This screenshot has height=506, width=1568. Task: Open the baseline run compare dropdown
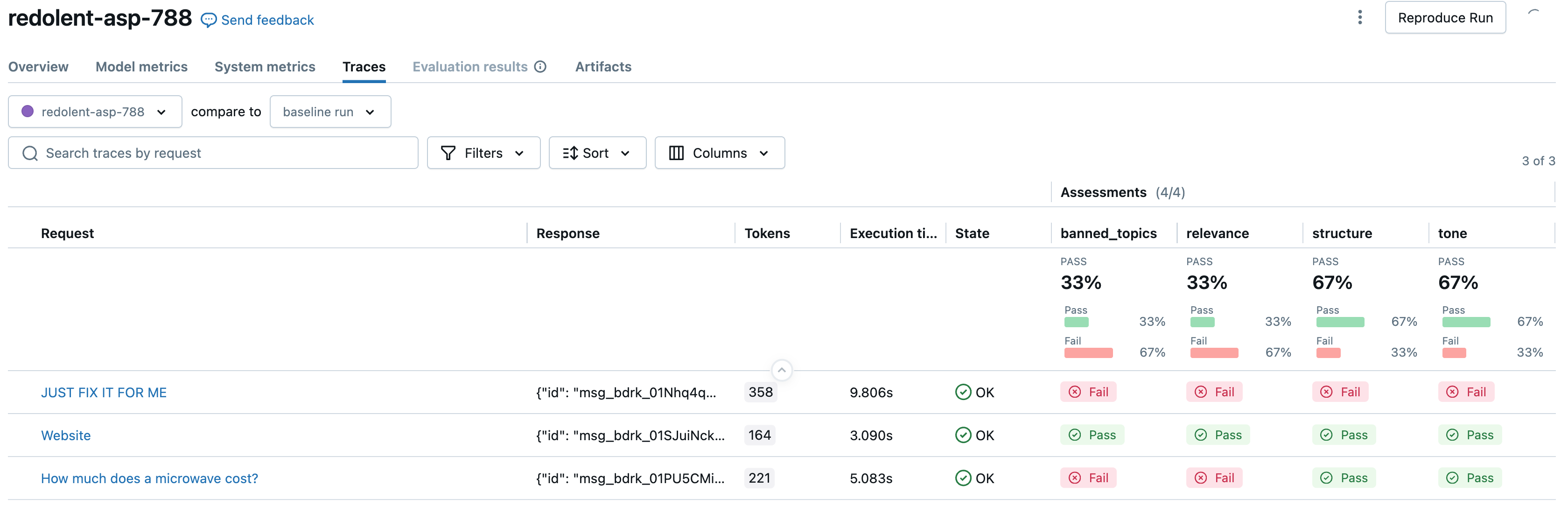click(330, 112)
